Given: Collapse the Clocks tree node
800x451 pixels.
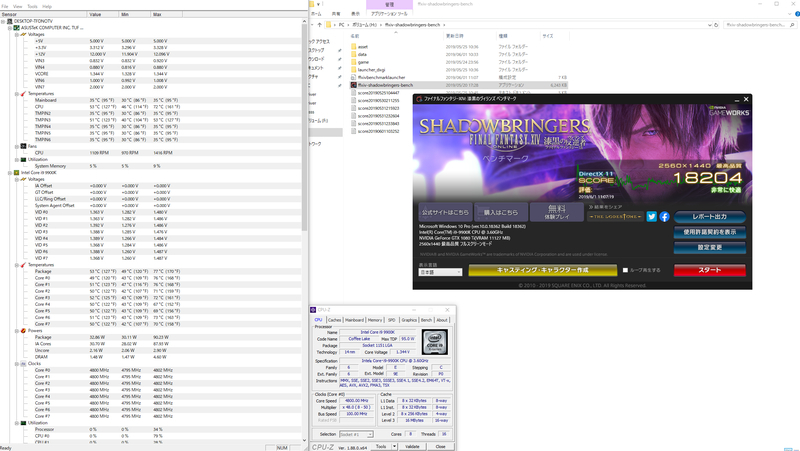Looking at the screenshot, I should click(16, 363).
